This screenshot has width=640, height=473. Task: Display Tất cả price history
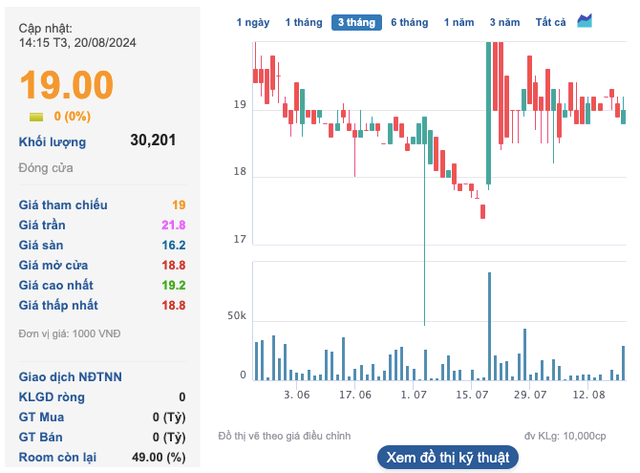tap(550, 22)
